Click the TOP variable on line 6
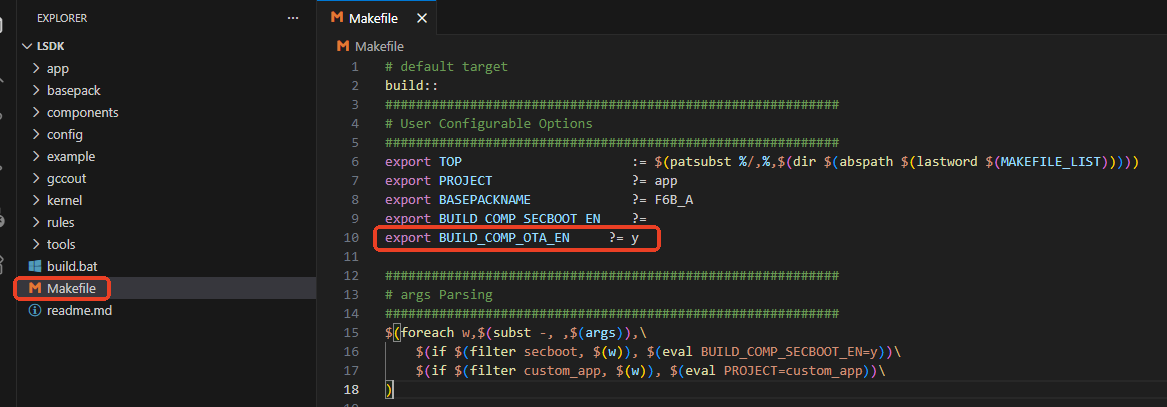Screen dimensions: 1167x407 (450, 161)
